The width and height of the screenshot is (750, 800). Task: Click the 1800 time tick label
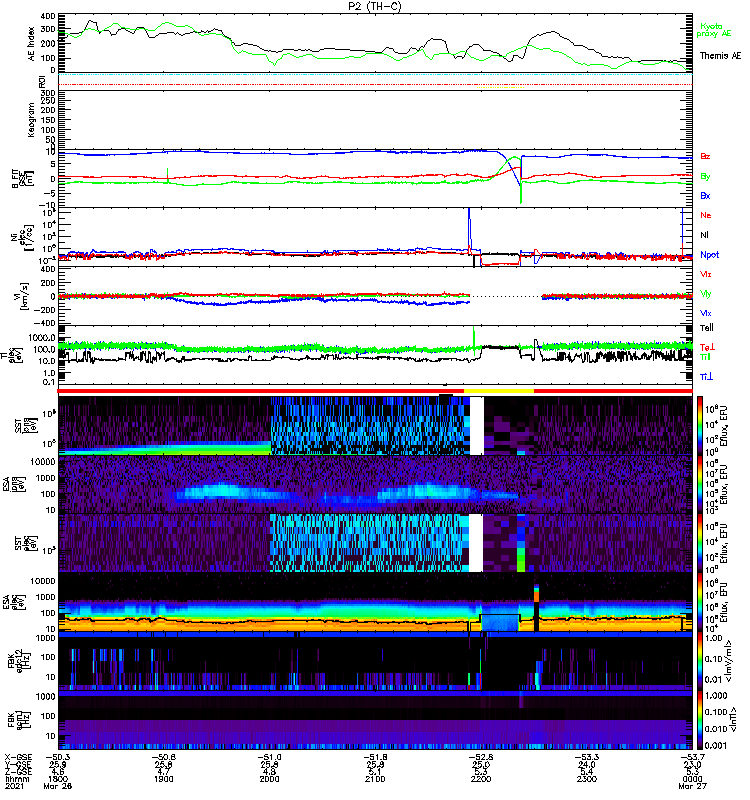point(57,779)
